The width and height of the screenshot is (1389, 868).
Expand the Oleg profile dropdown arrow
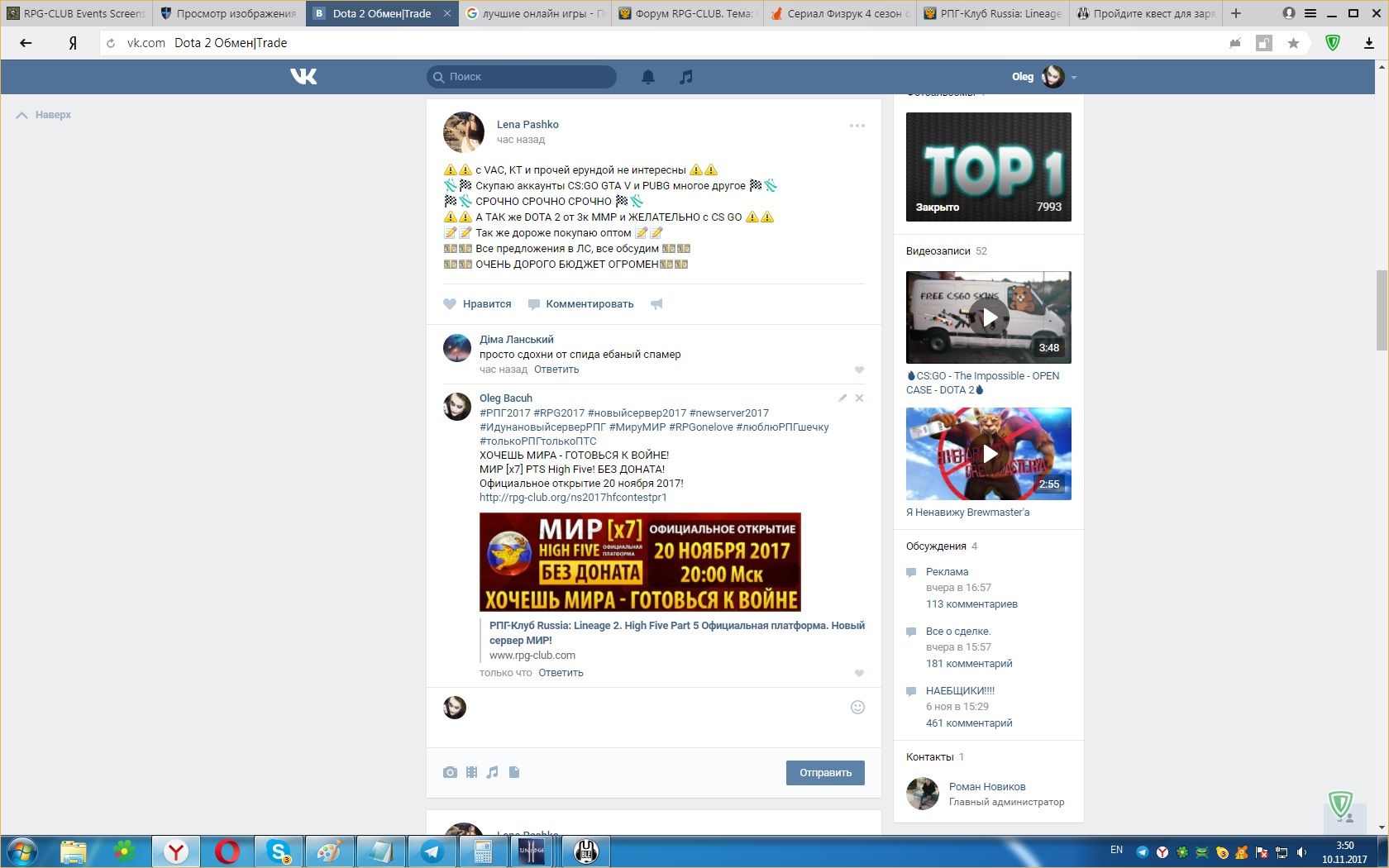[x=1074, y=77]
